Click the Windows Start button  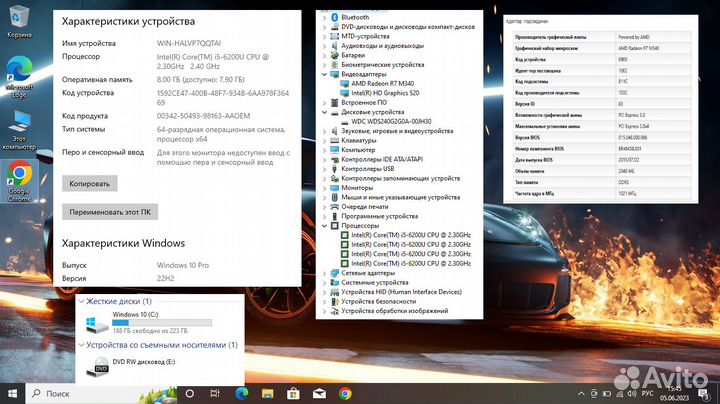12,393
